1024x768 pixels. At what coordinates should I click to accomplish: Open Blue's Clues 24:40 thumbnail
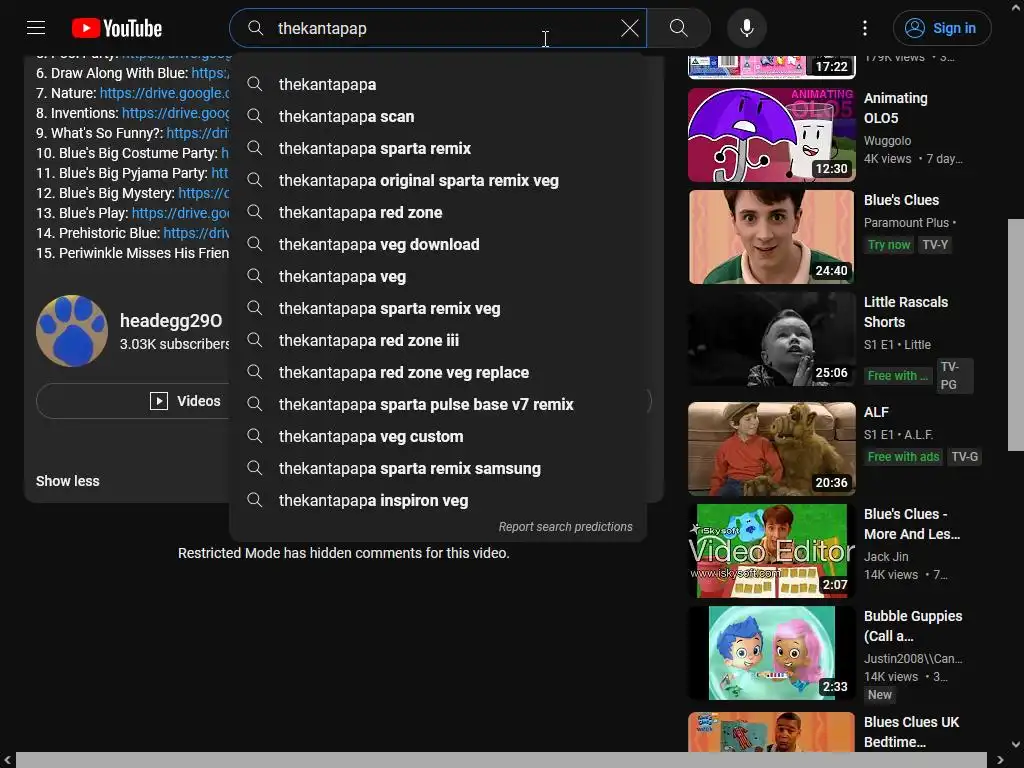tap(771, 236)
